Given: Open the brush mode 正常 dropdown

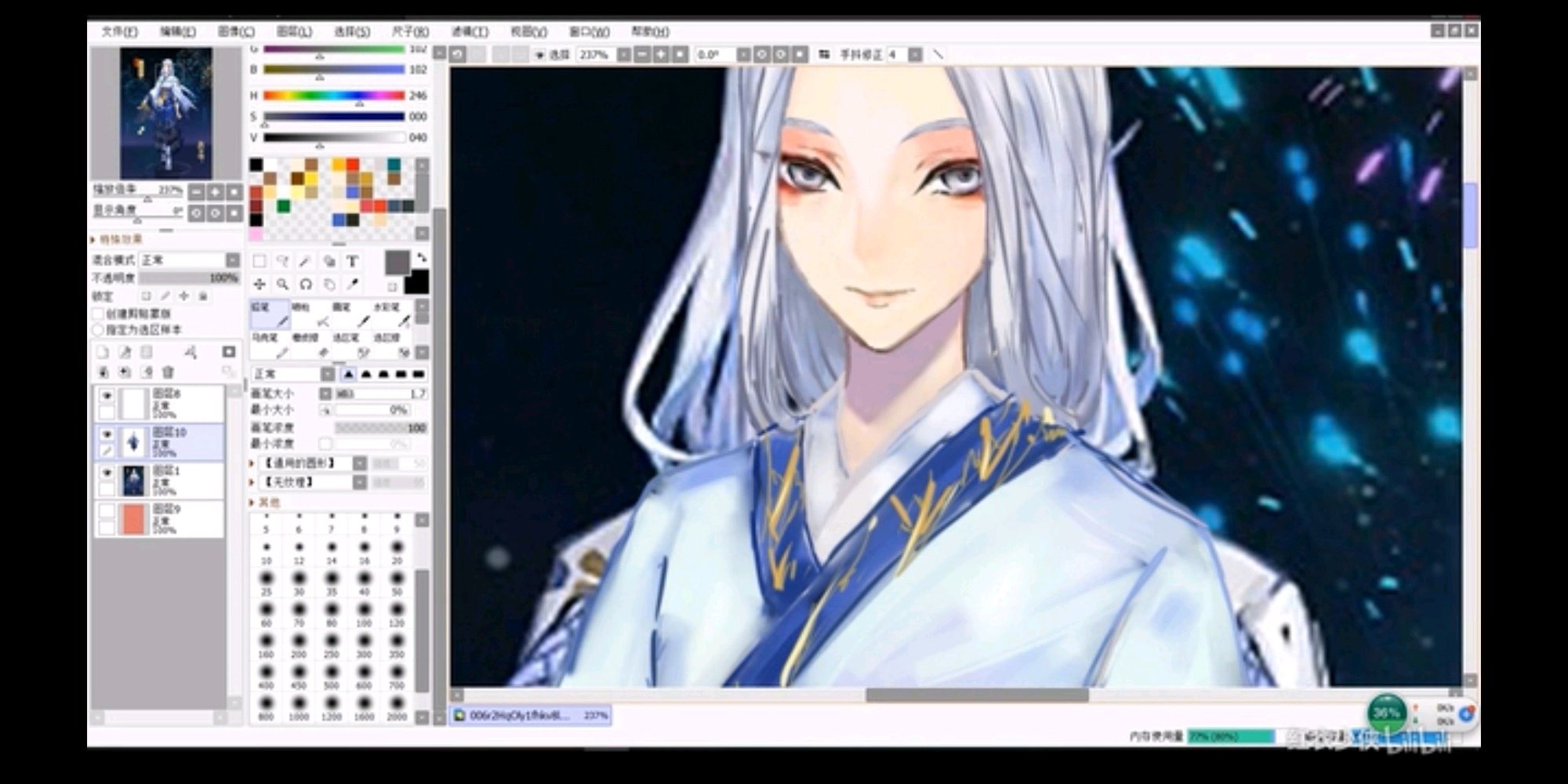Looking at the screenshot, I should pyautogui.click(x=328, y=374).
